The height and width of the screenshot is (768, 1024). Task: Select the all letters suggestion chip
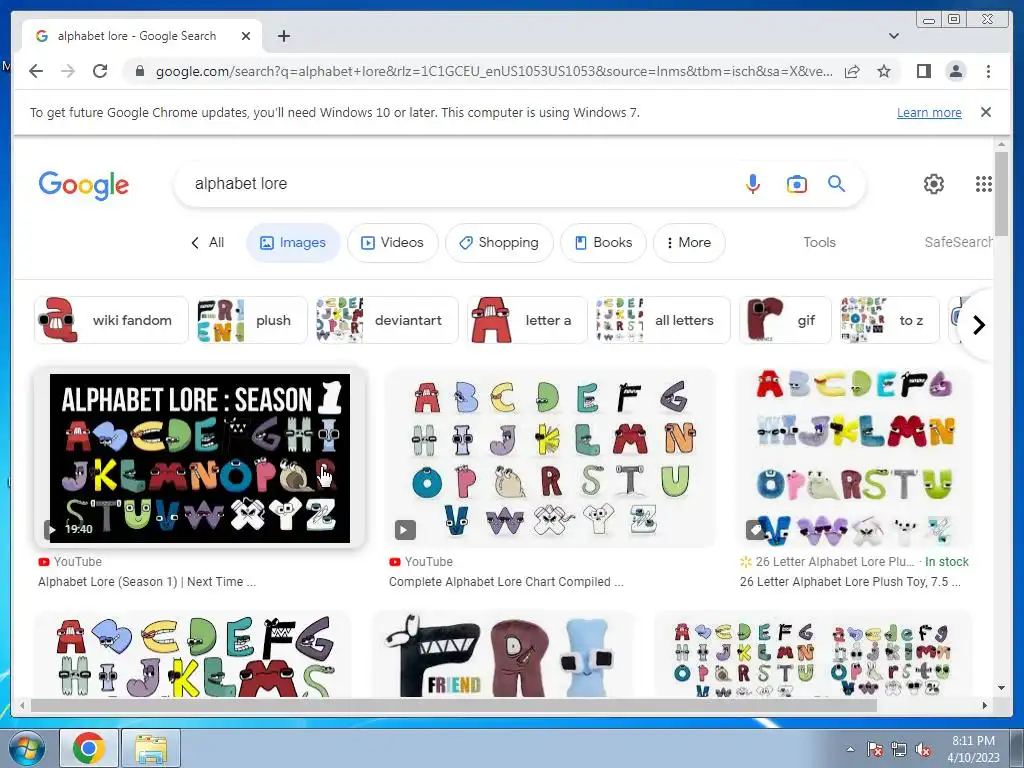click(x=663, y=320)
